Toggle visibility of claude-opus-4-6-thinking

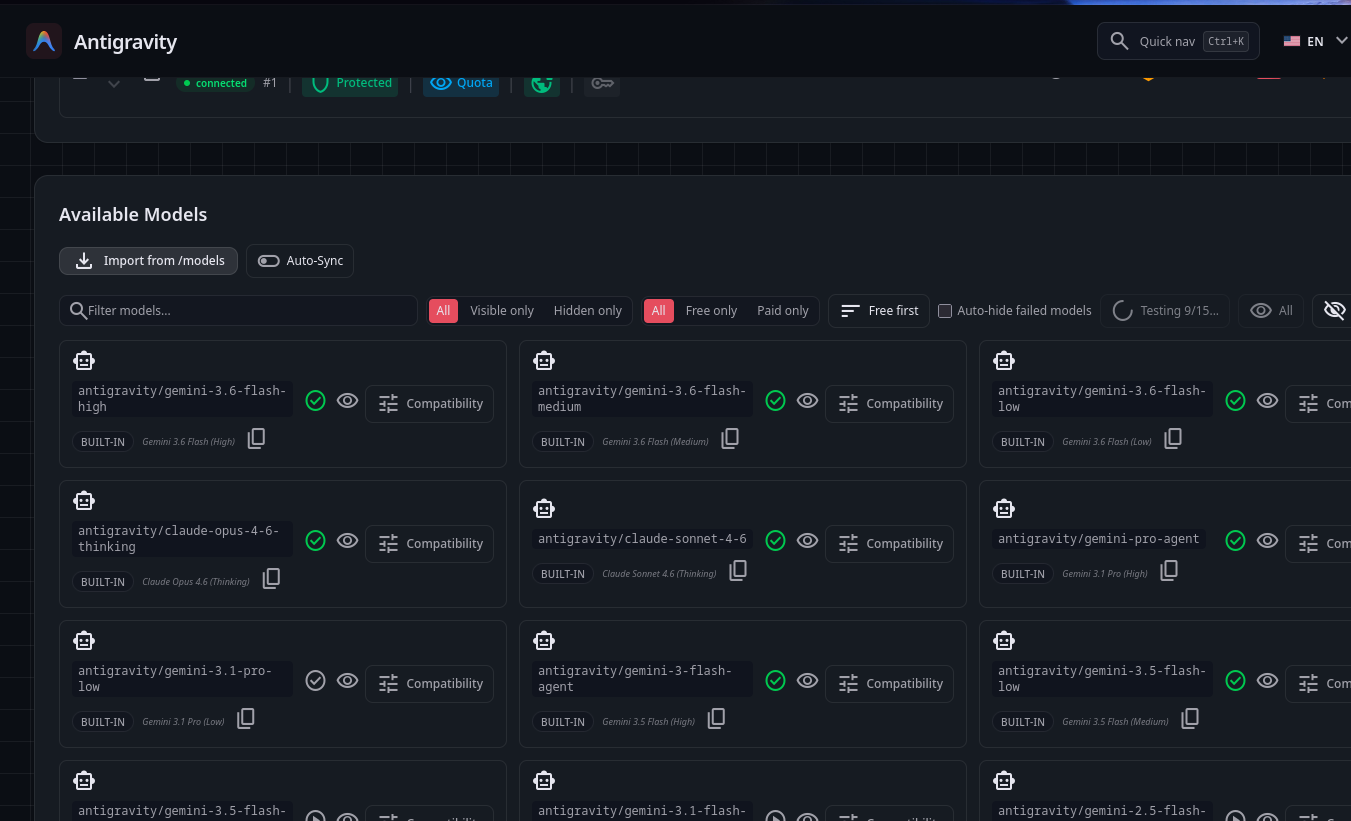tap(347, 541)
